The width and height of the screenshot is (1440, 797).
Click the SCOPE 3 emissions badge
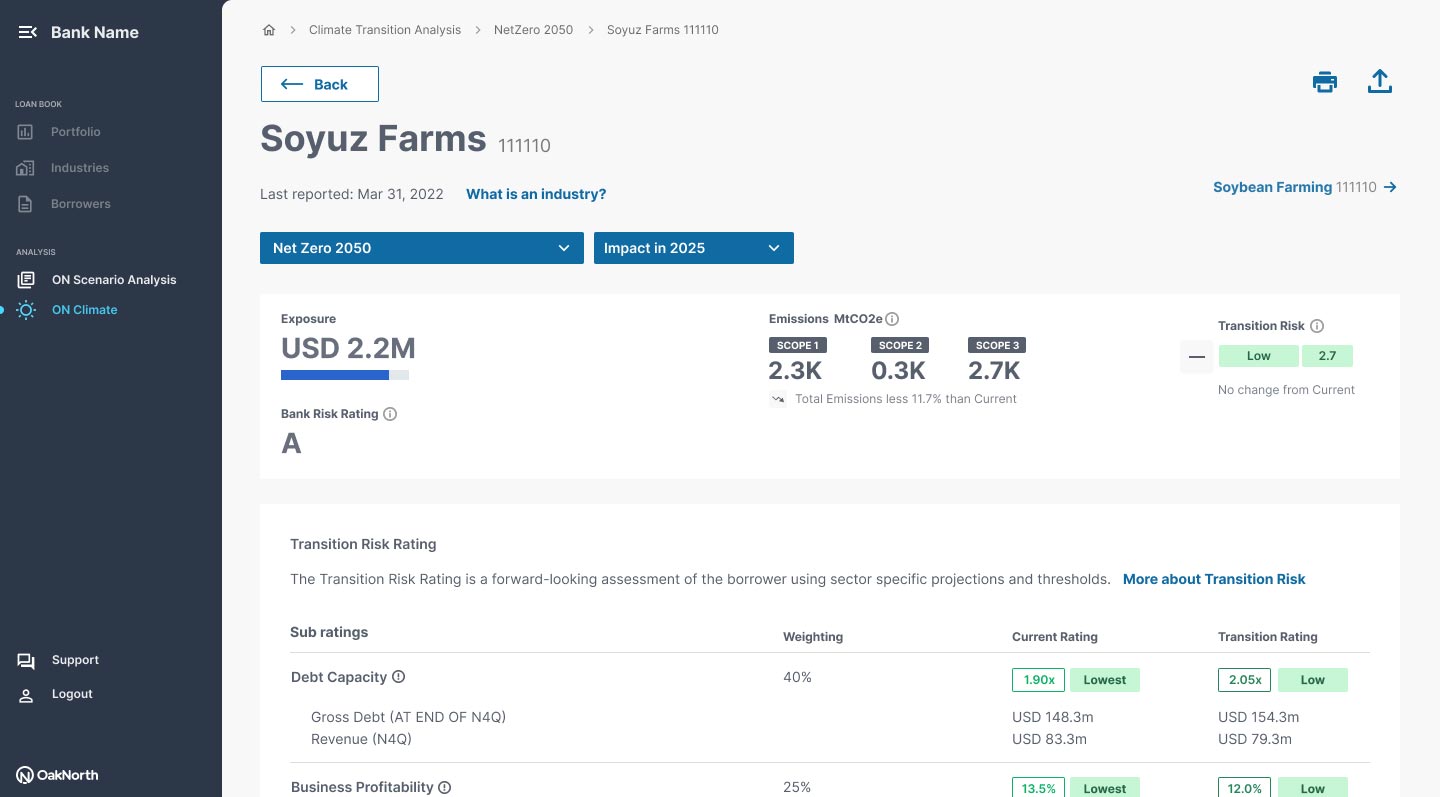coord(997,345)
